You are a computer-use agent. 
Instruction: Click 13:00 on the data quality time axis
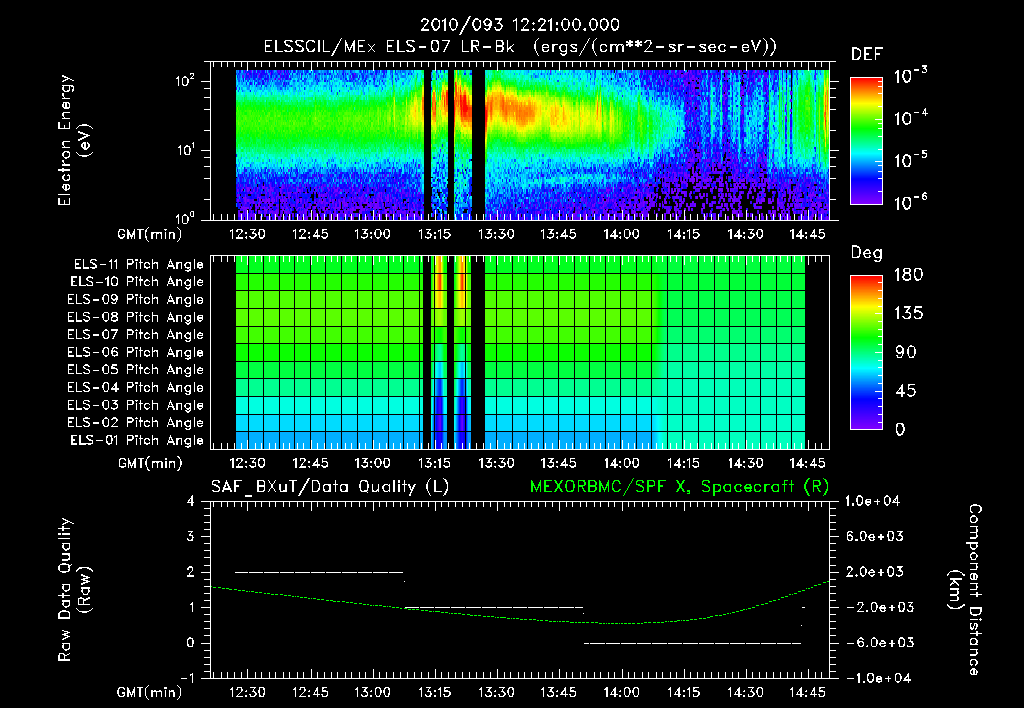pyautogui.click(x=372, y=692)
